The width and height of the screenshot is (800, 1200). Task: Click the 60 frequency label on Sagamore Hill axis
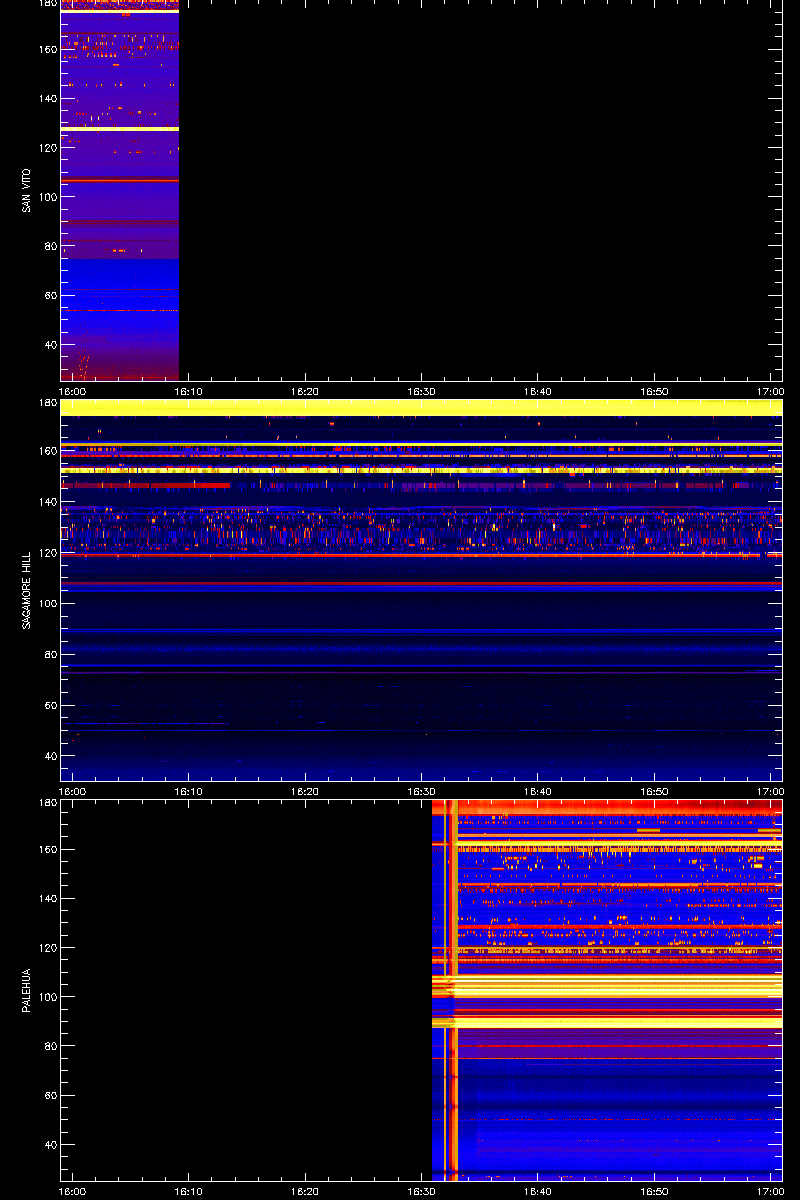point(51,705)
